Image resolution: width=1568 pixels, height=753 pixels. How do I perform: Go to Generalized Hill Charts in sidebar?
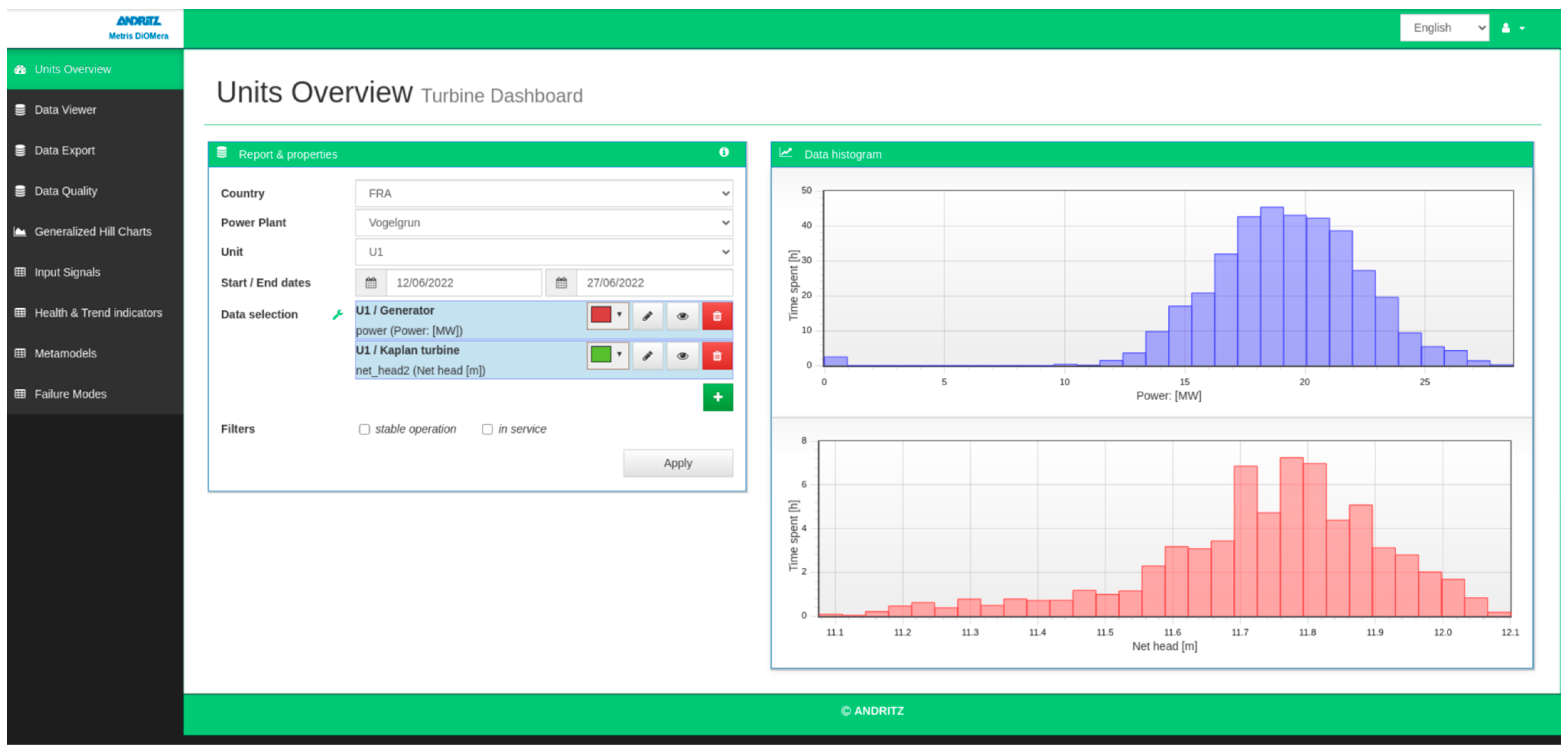pyautogui.click(x=93, y=231)
